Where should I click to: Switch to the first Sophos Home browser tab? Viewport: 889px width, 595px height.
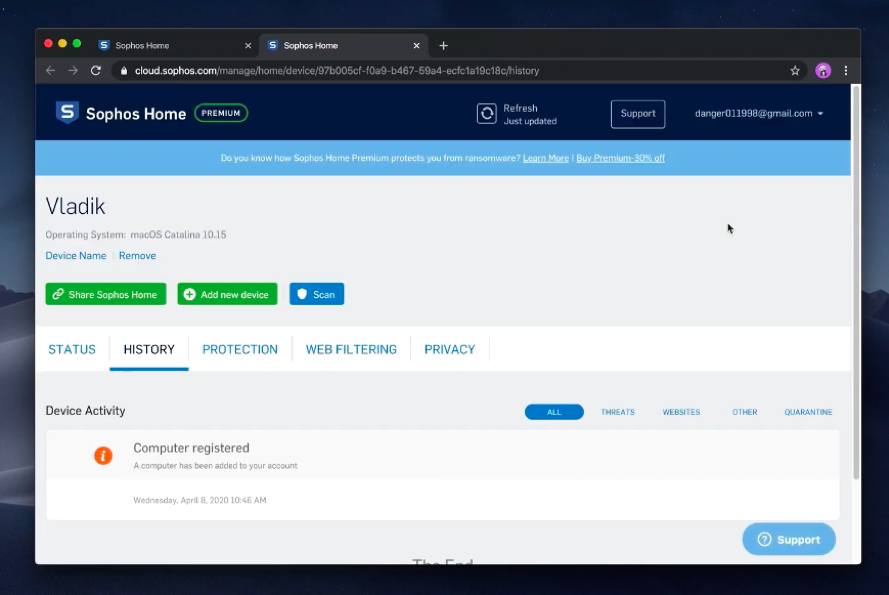[174, 45]
